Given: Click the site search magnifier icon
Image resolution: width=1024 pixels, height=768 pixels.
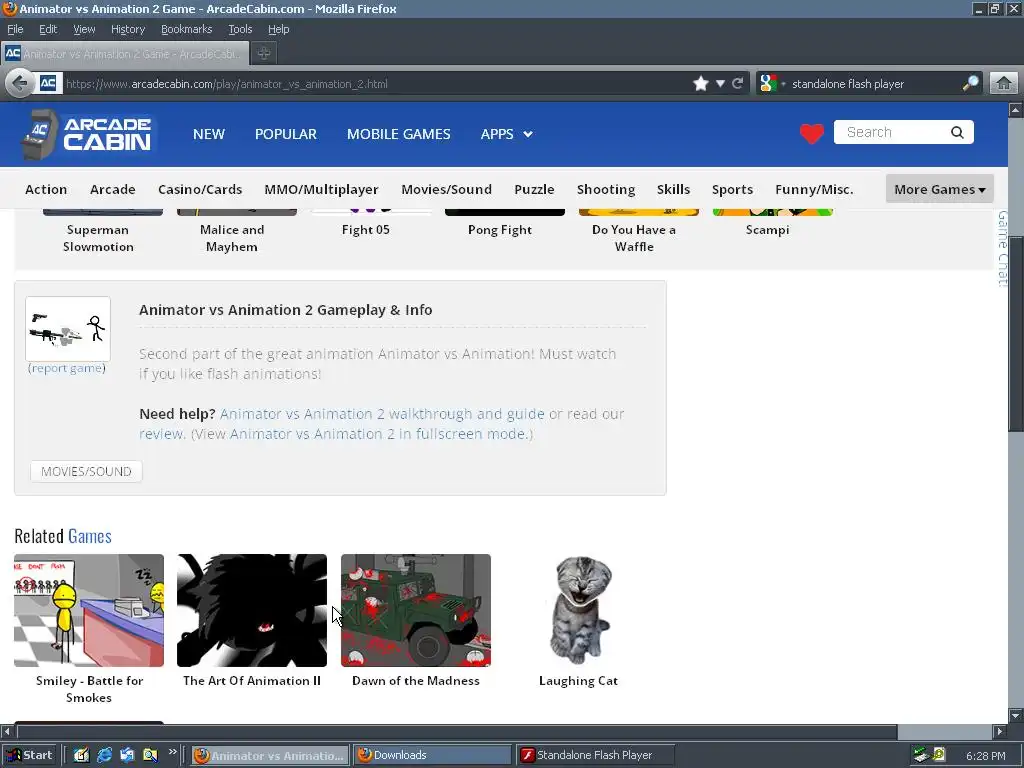Looking at the screenshot, I should click(x=957, y=133).
